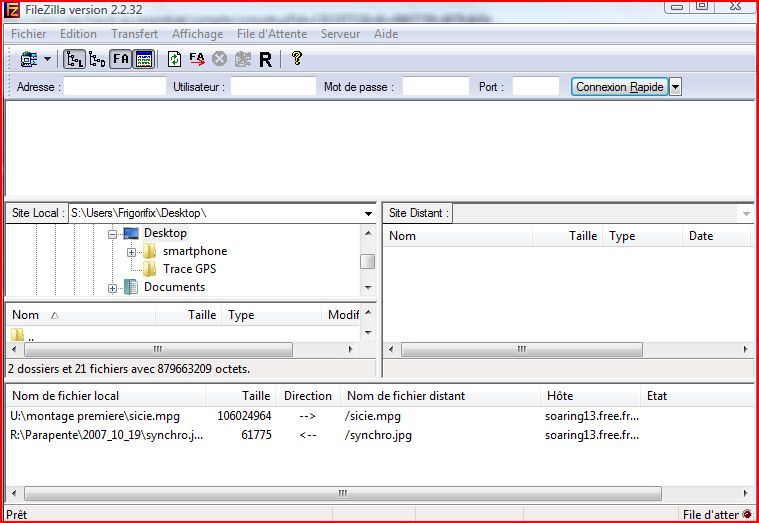Select the Desktop folder in tree
The image size is (759, 523).
pyautogui.click(x=165, y=233)
